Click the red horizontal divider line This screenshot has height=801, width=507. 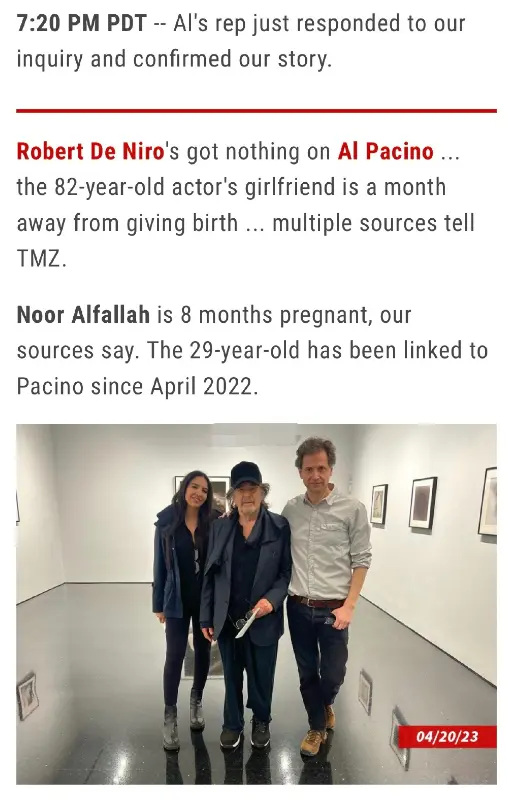pyautogui.click(x=256, y=110)
